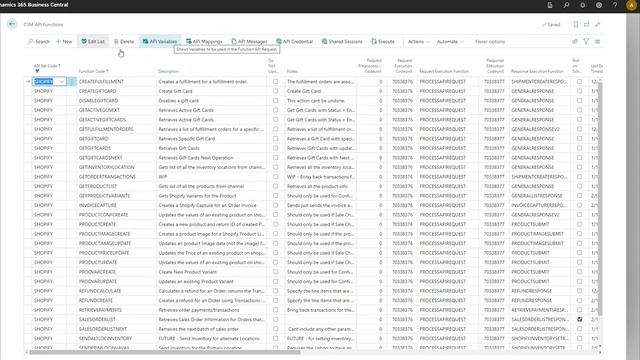The height and width of the screenshot is (360, 640).
Task: Open row options for CREATEFULFILLMENT
Action: [71, 82]
